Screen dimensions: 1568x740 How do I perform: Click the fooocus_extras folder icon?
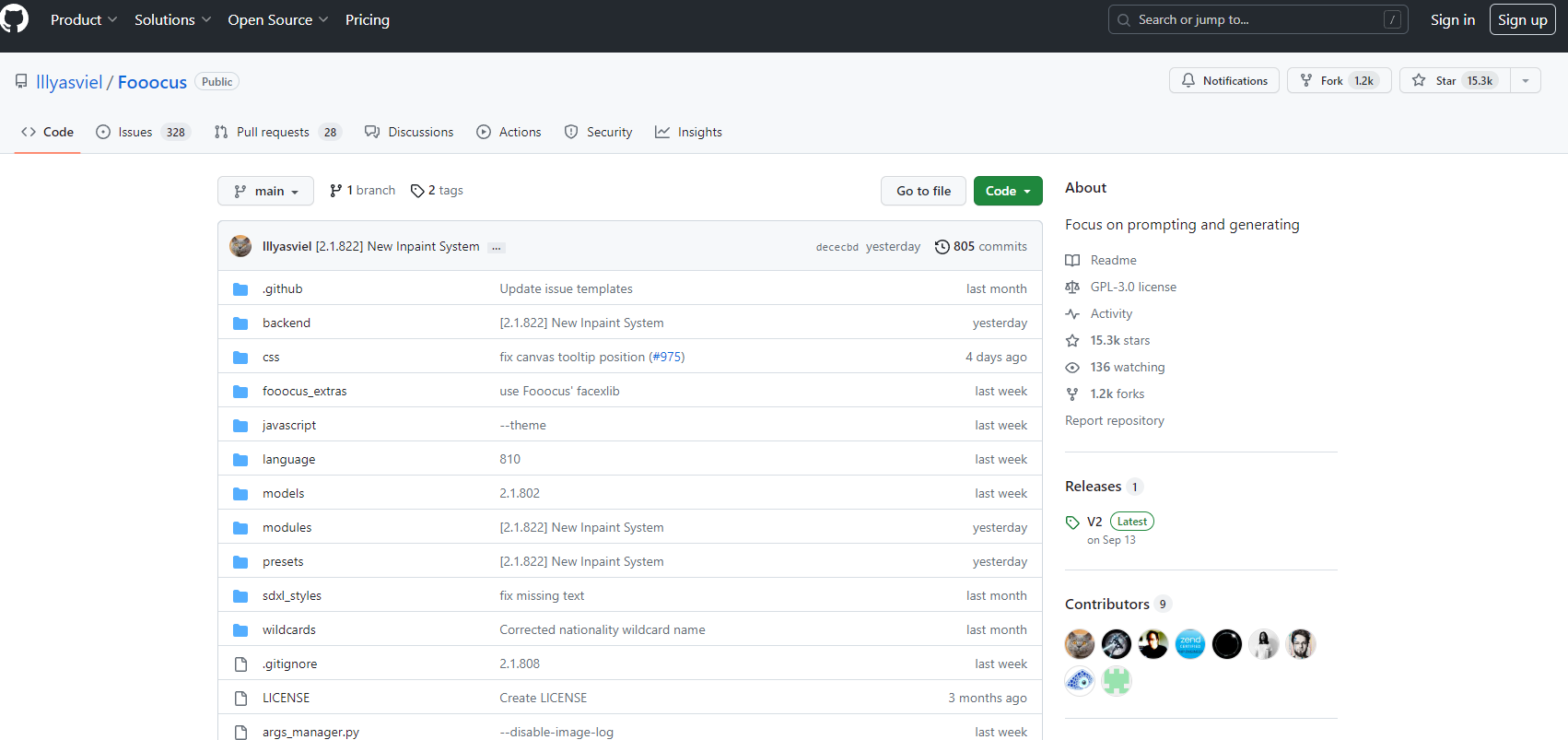(x=240, y=392)
